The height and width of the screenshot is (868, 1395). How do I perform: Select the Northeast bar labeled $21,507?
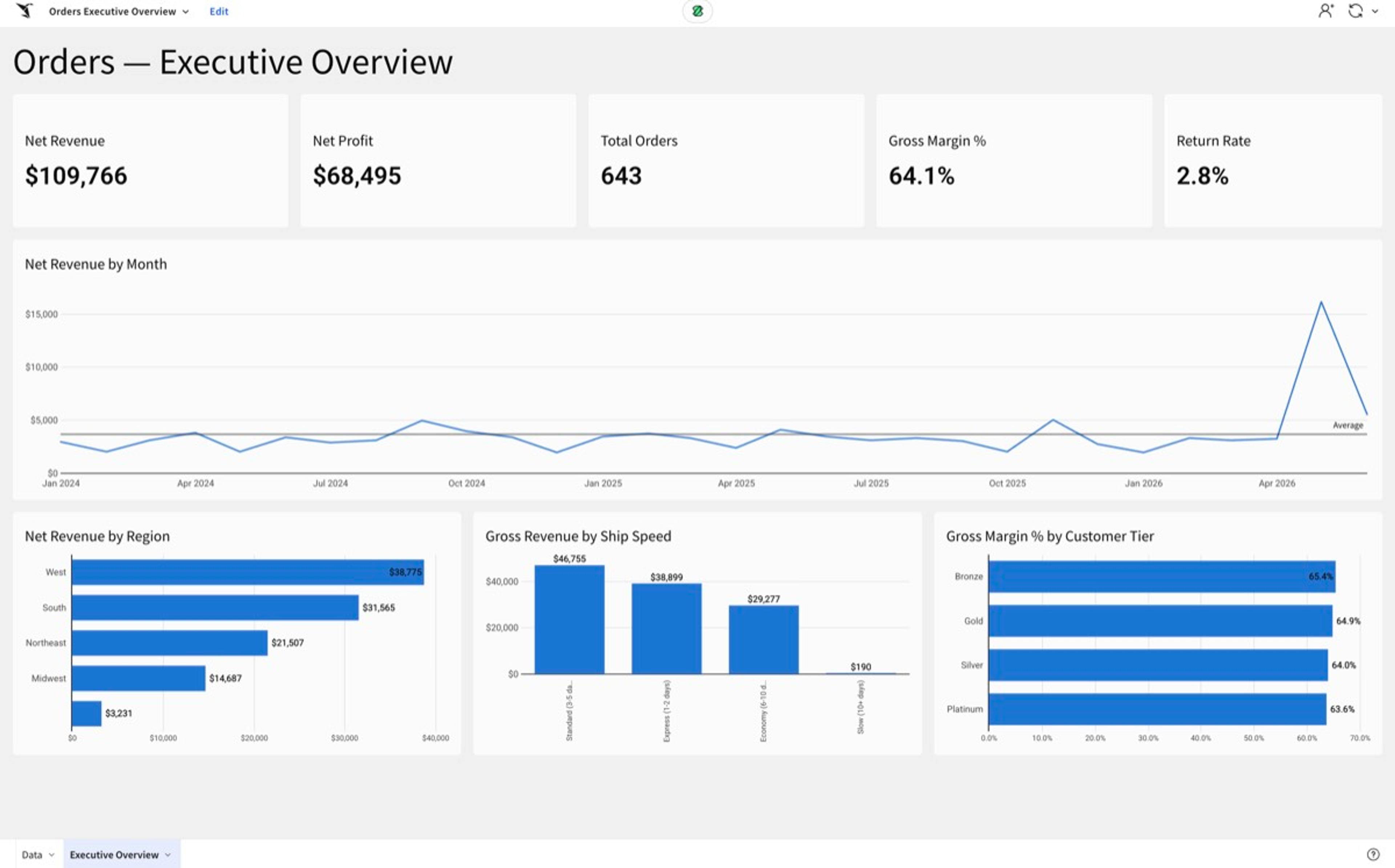pos(170,643)
